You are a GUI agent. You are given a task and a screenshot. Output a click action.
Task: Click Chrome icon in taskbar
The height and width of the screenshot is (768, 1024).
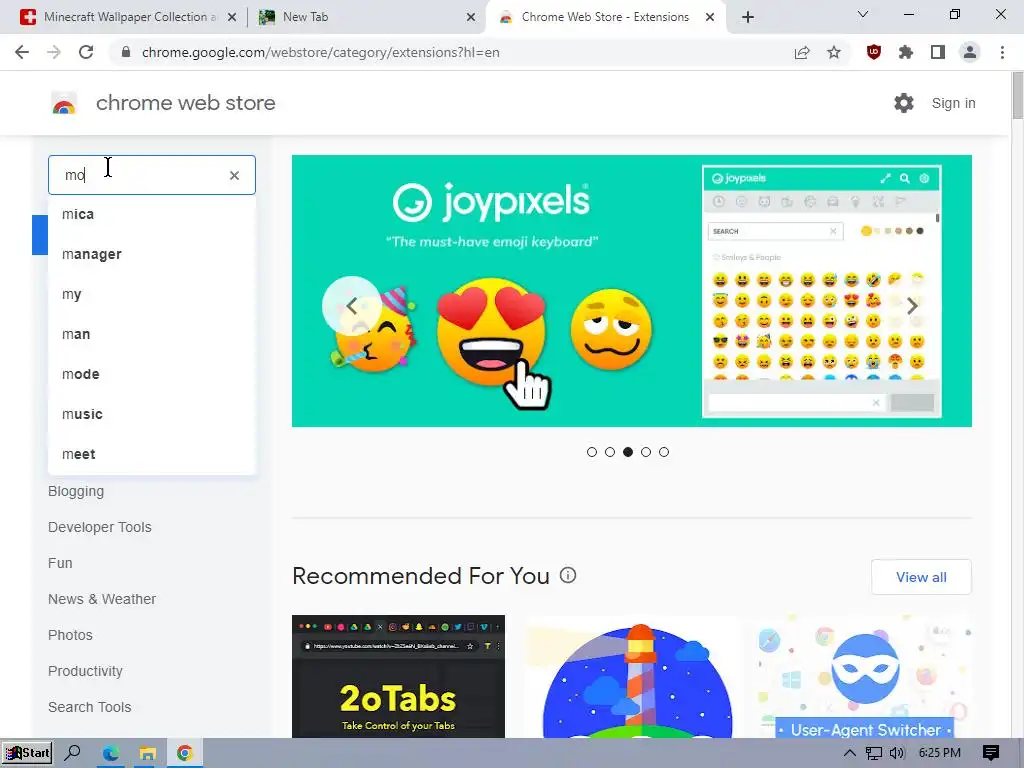pyautogui.click(x=185, y=753)
